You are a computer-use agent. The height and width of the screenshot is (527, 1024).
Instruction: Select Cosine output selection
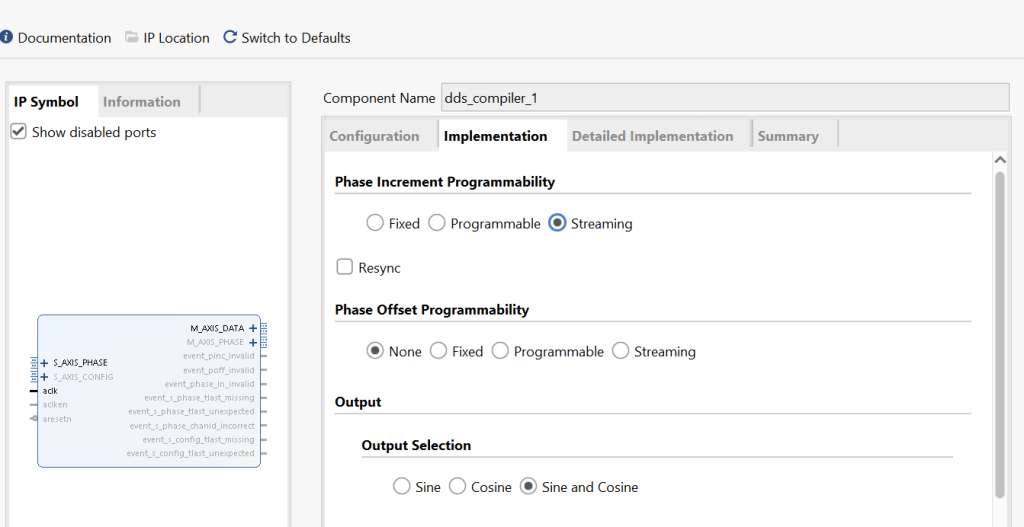click(x=457, y=487)
